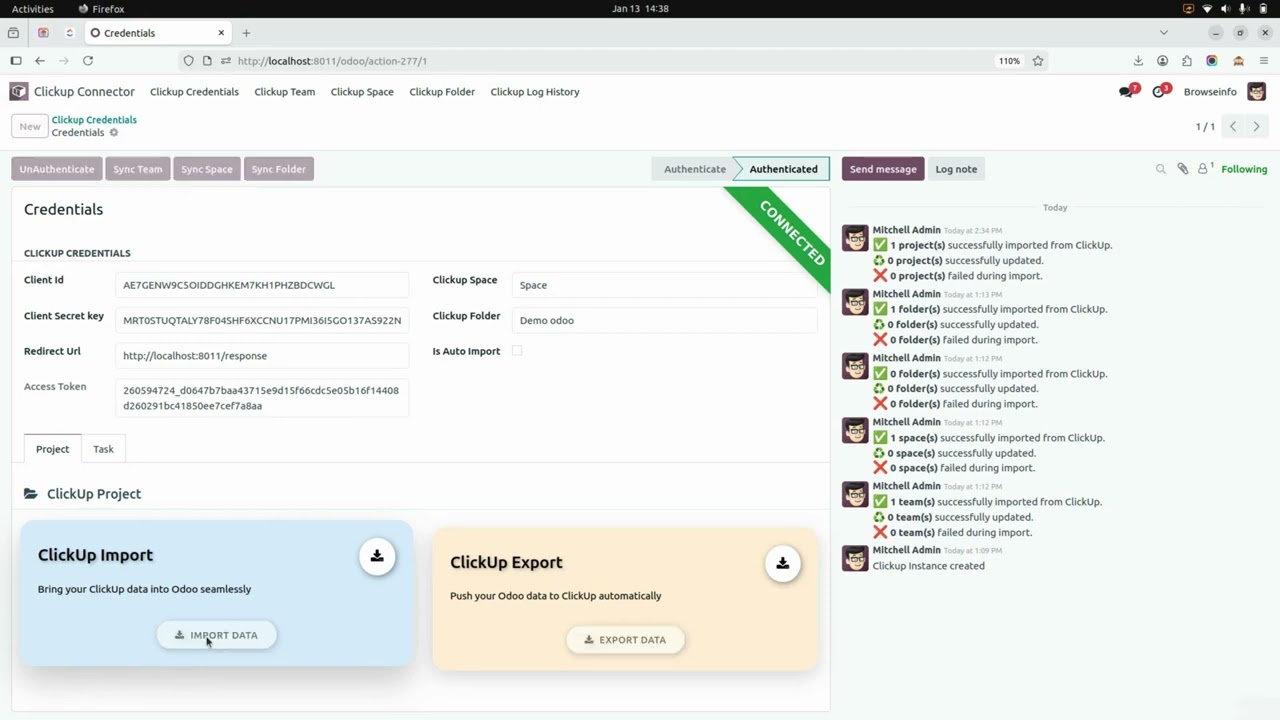Open the activities clock icon with 3 badge
The image size is (1280, 720).
point(1160,92)
